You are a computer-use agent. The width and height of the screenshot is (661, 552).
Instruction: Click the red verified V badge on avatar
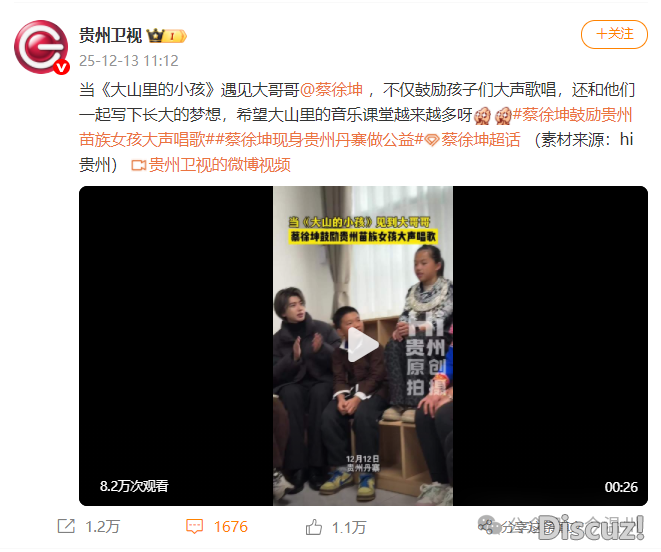pyautogui.click(x=61, y=67)
